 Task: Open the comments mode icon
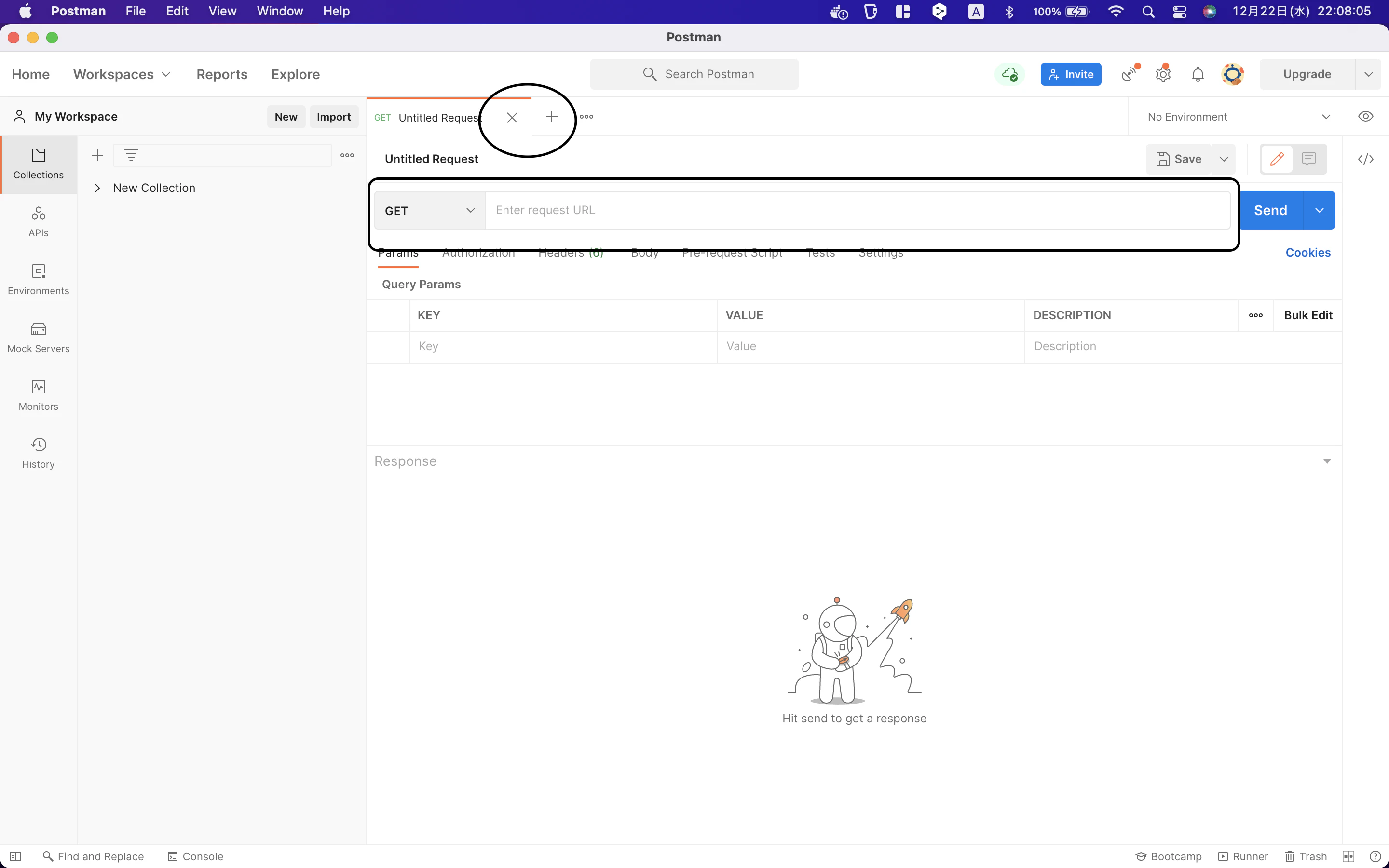[x=1308, y=159]
